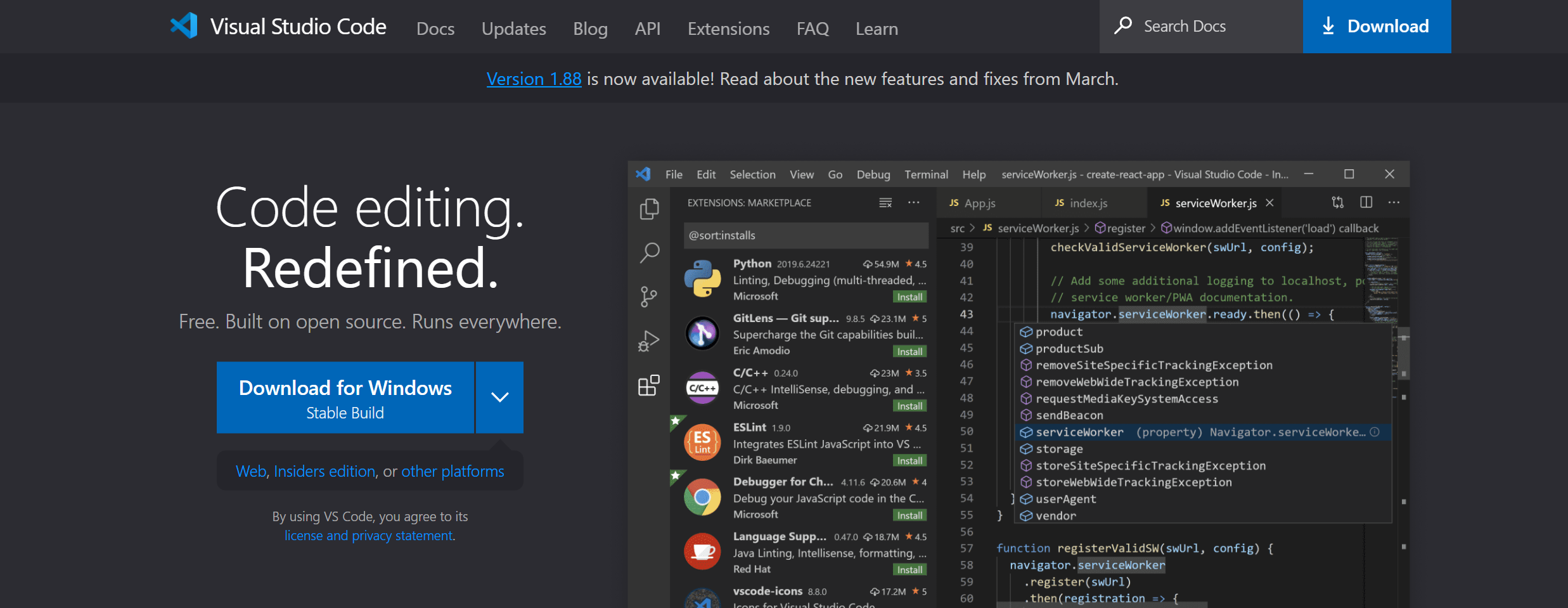Open the Extensions icon in activity bar

click(649, 385)
